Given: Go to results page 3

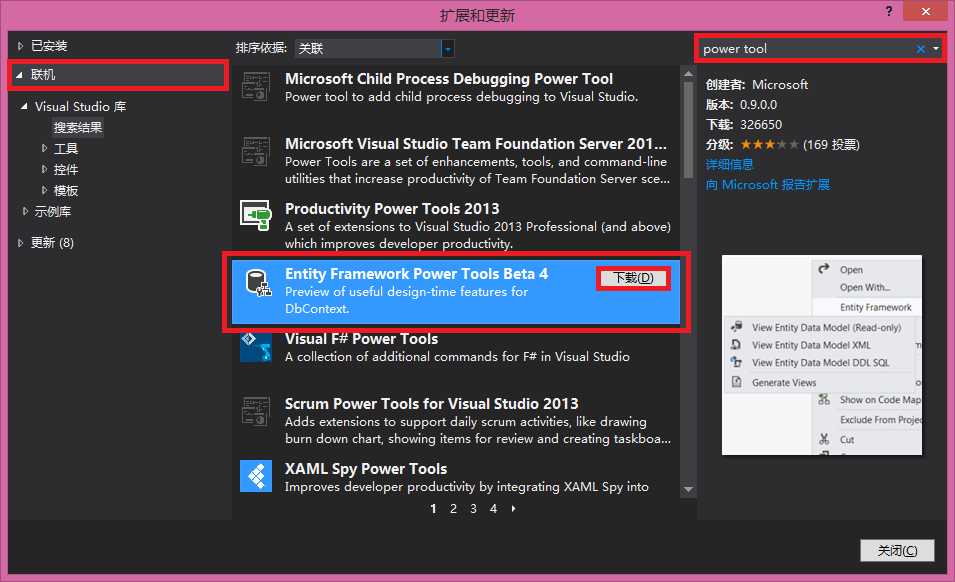Looking at the screenshot, I should 473,508.
